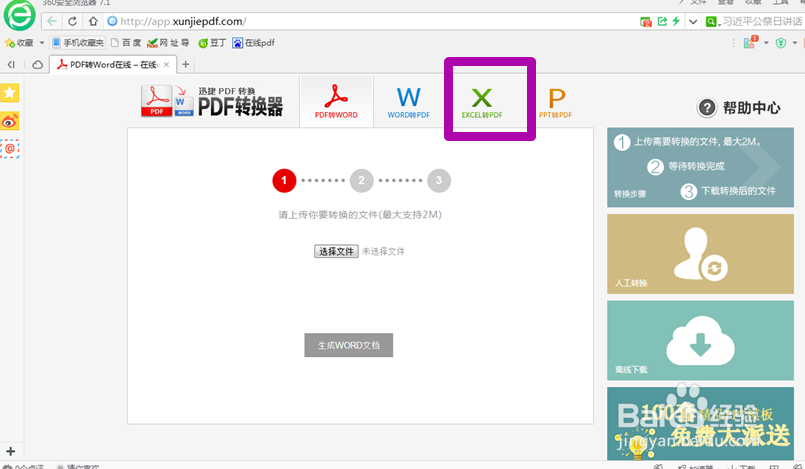Click the green calendar icon in address bar
805x469 pixels.
coord(646,22)
